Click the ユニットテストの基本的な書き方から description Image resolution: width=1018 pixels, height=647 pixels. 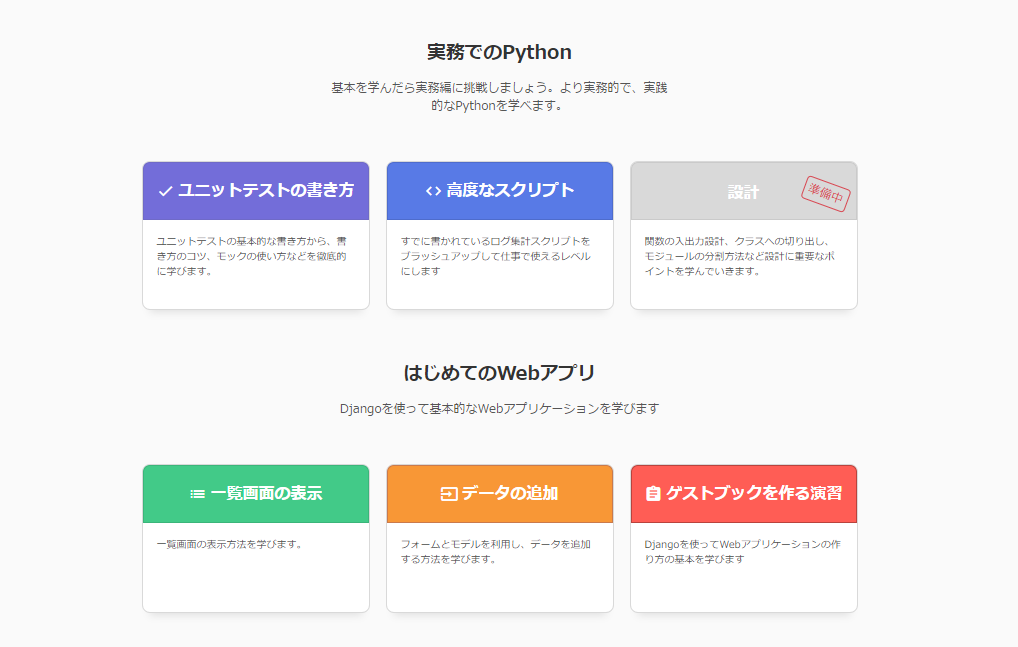252,256
